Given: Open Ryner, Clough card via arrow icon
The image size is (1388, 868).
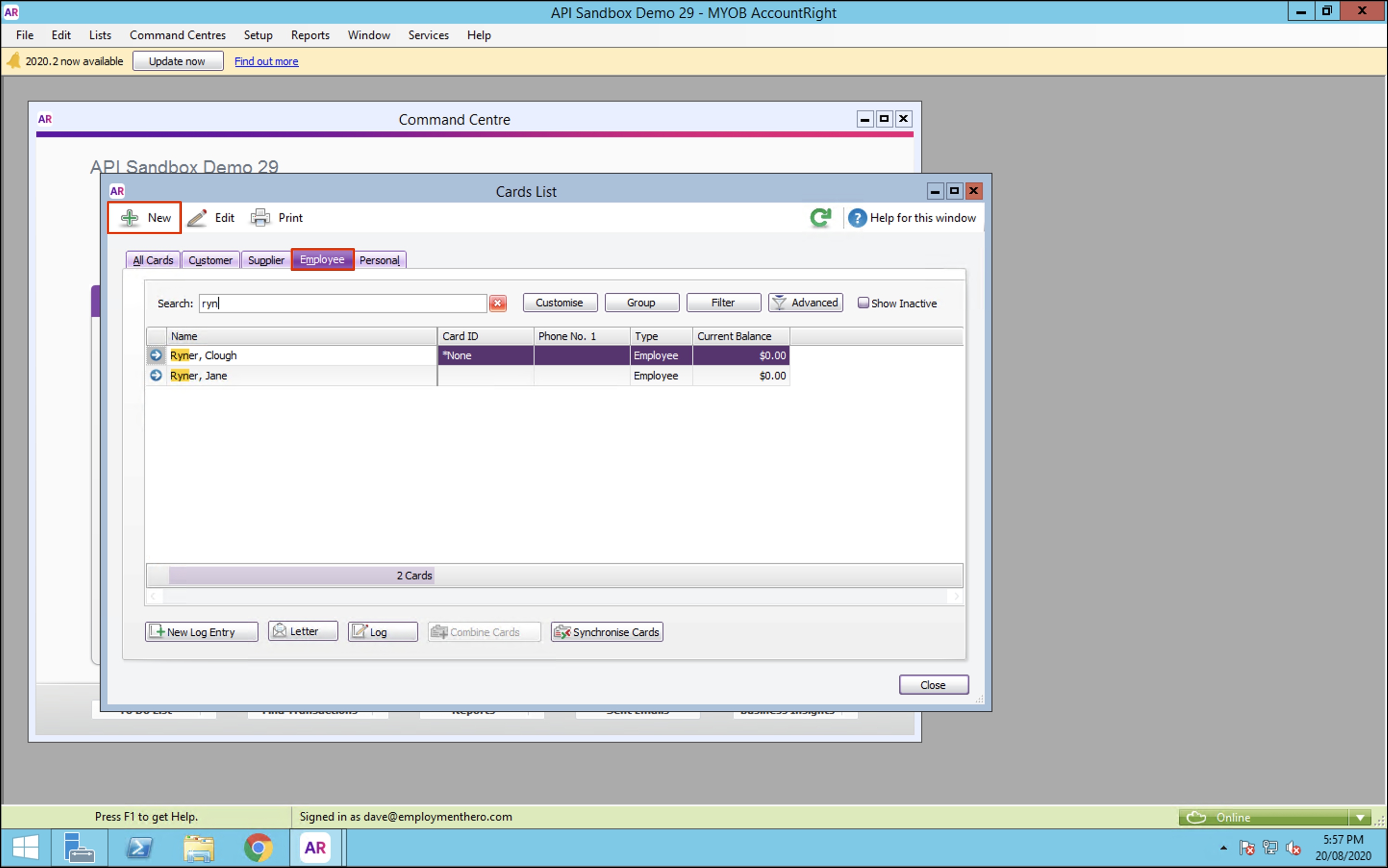Looking at the screenshot, I should point(155,355).
